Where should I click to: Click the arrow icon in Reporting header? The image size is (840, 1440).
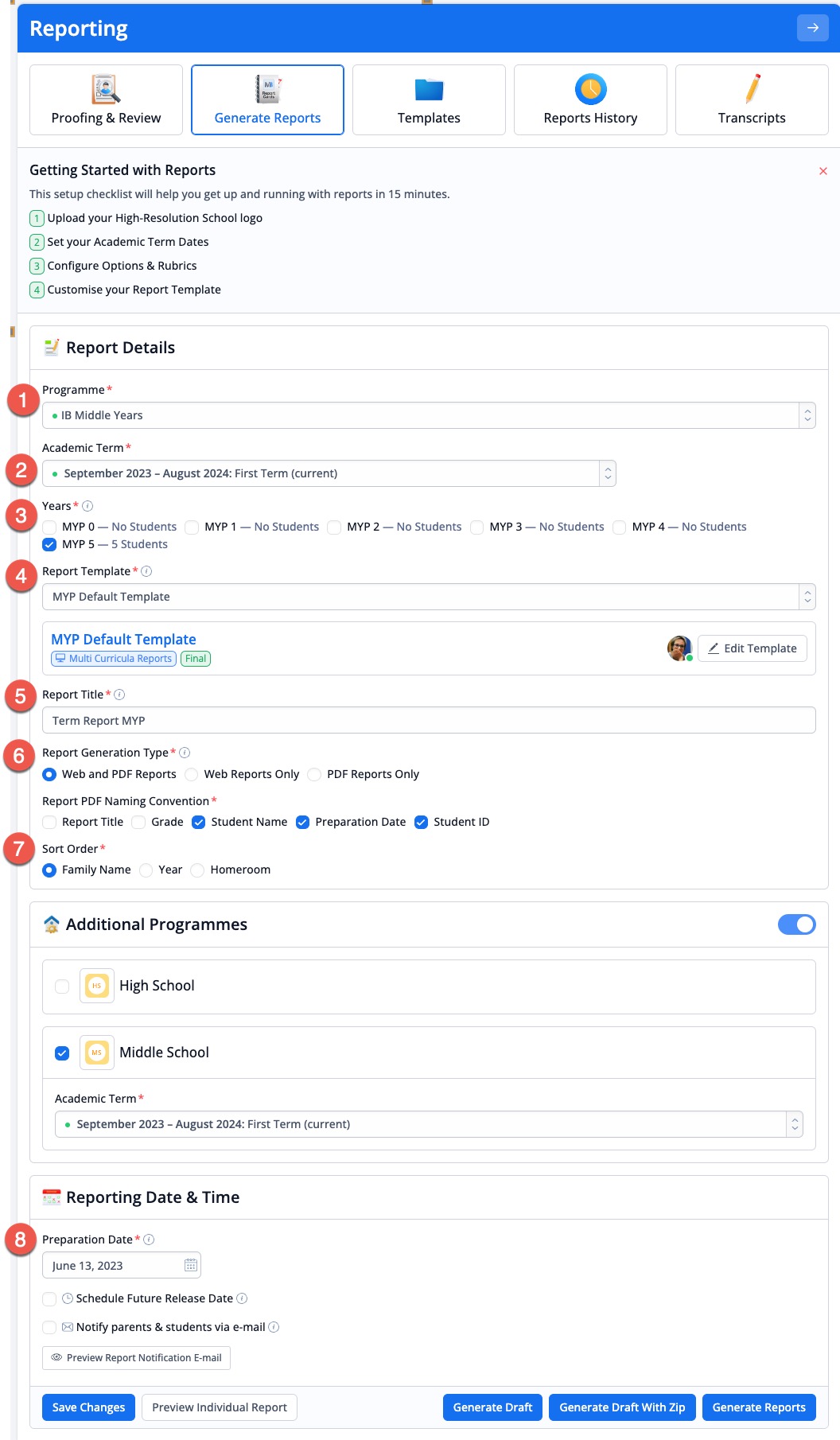(812, 28)
